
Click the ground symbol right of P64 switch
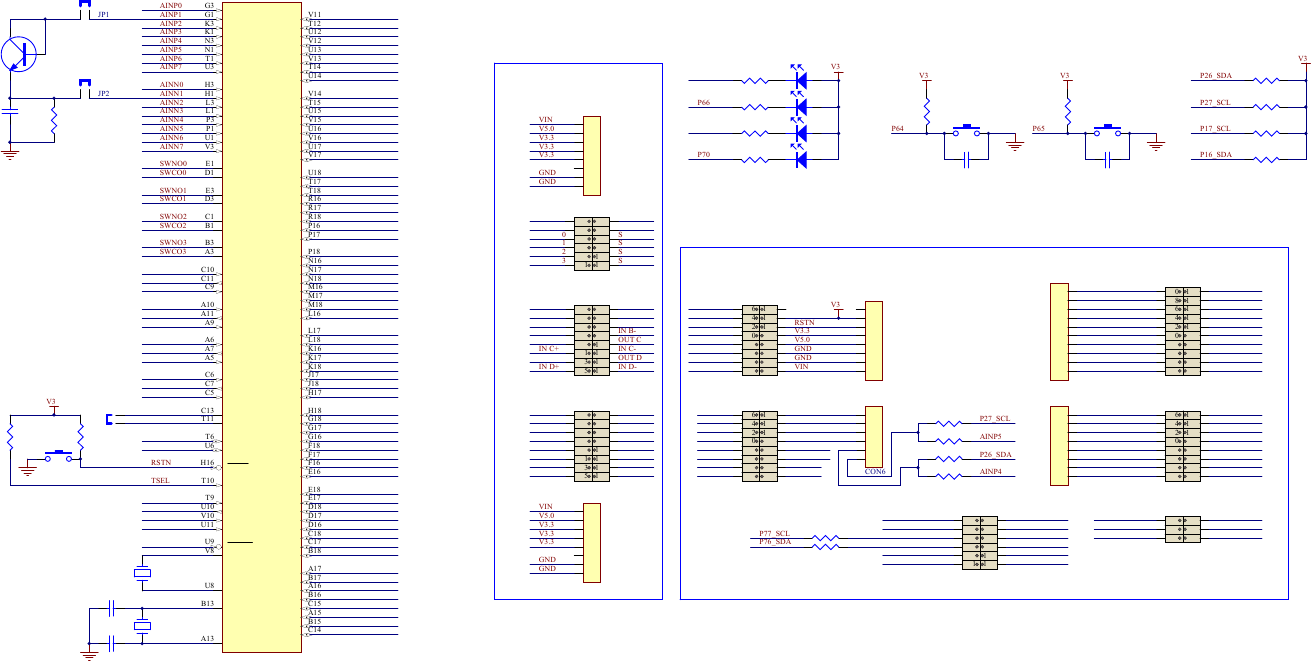pos(1015,146)
